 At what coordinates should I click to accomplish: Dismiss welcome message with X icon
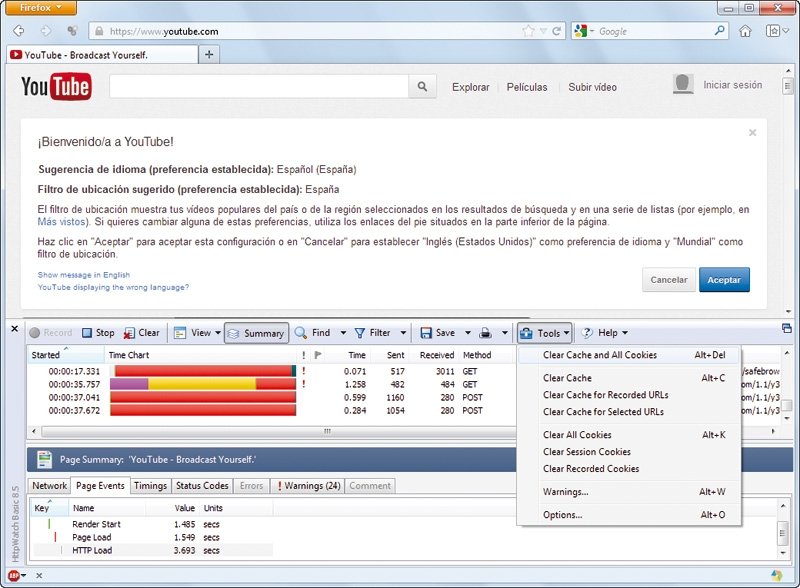tap(752, 133)
